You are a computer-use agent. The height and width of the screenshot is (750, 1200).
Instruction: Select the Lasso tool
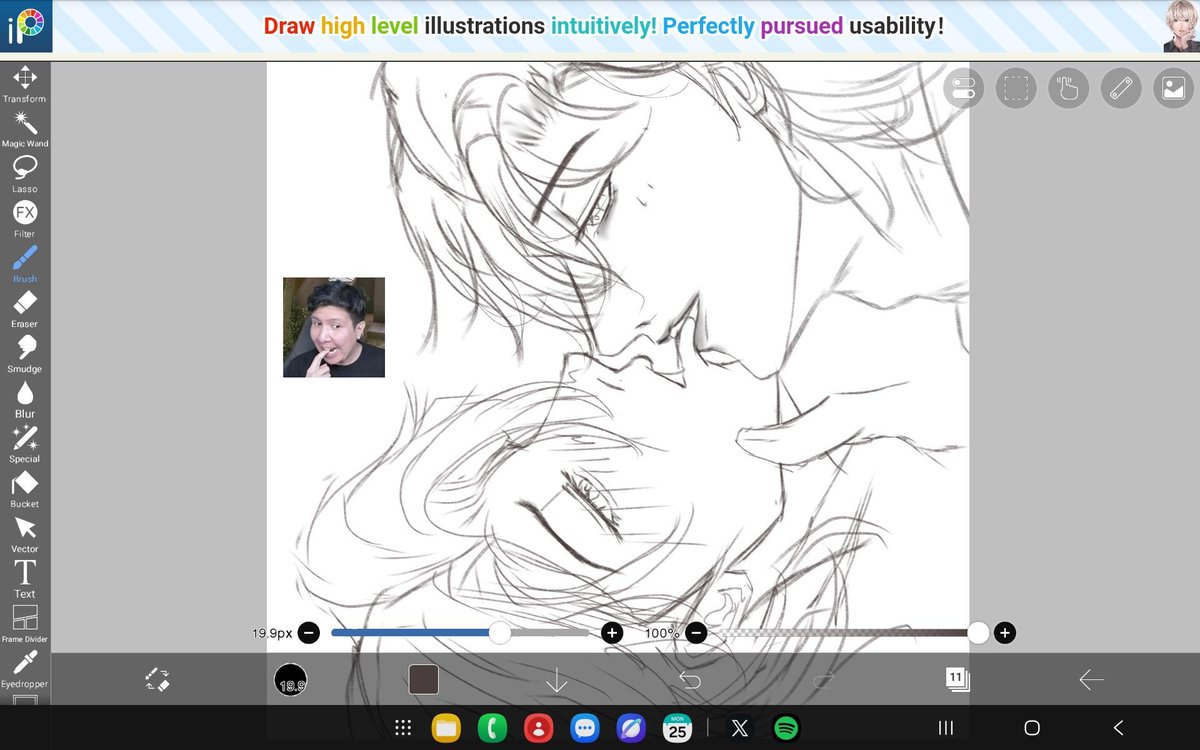[x=25, y=174]
